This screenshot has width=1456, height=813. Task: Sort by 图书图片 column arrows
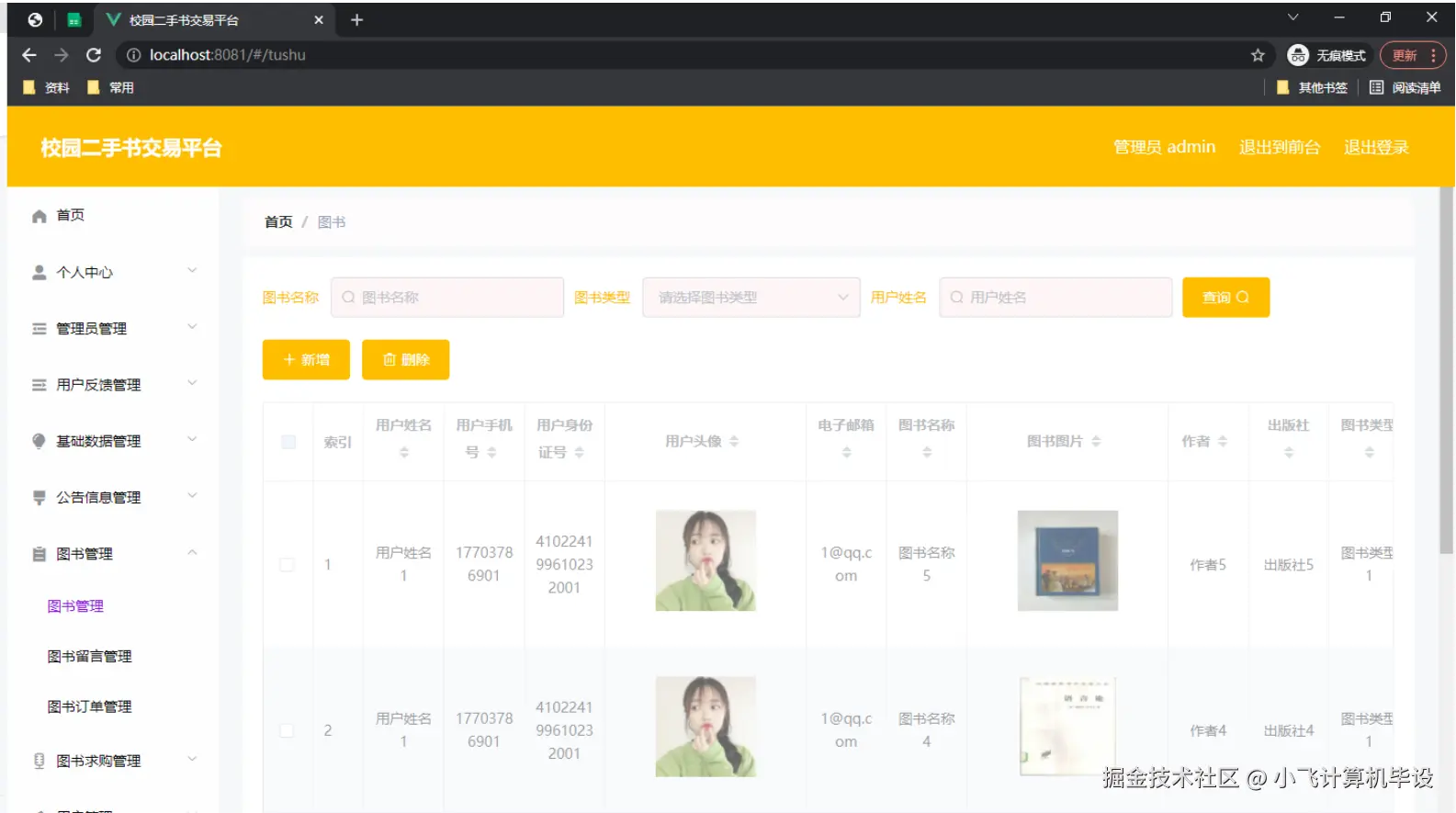(x=1096, y=441)
